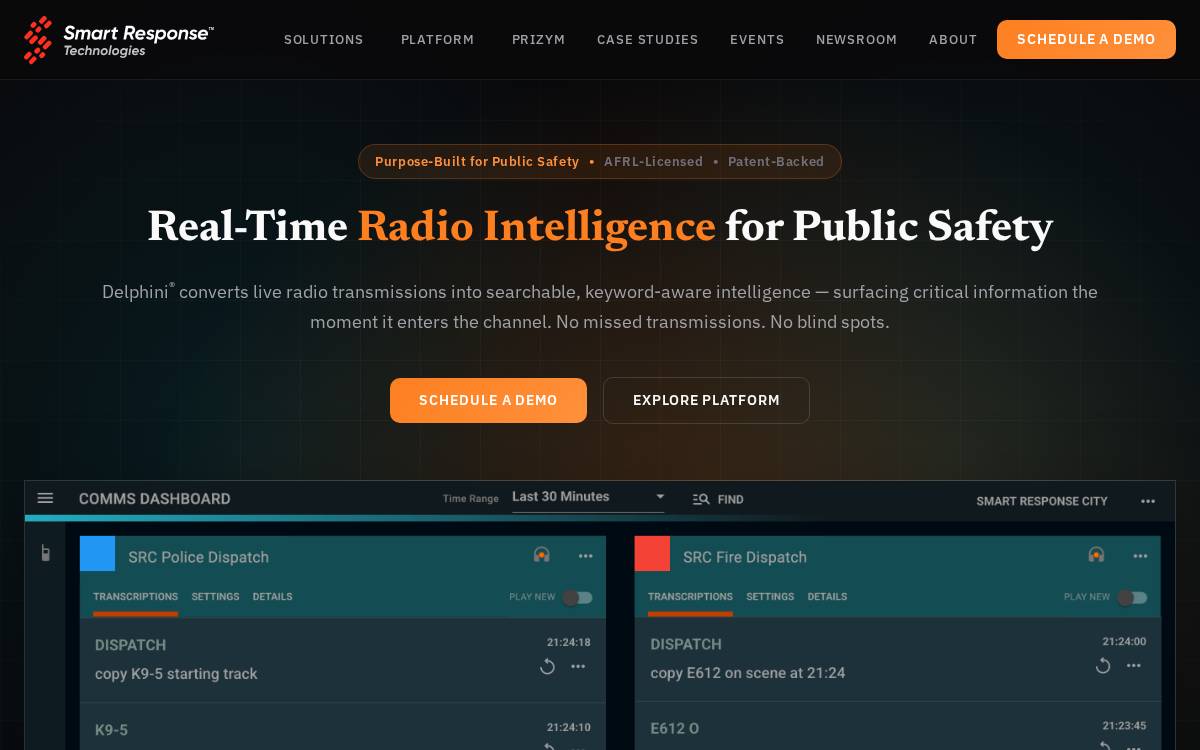The width and height of the screenshot is (1200, 750).
Task: Open Smart Response City more options
Action: point(1148,501)
